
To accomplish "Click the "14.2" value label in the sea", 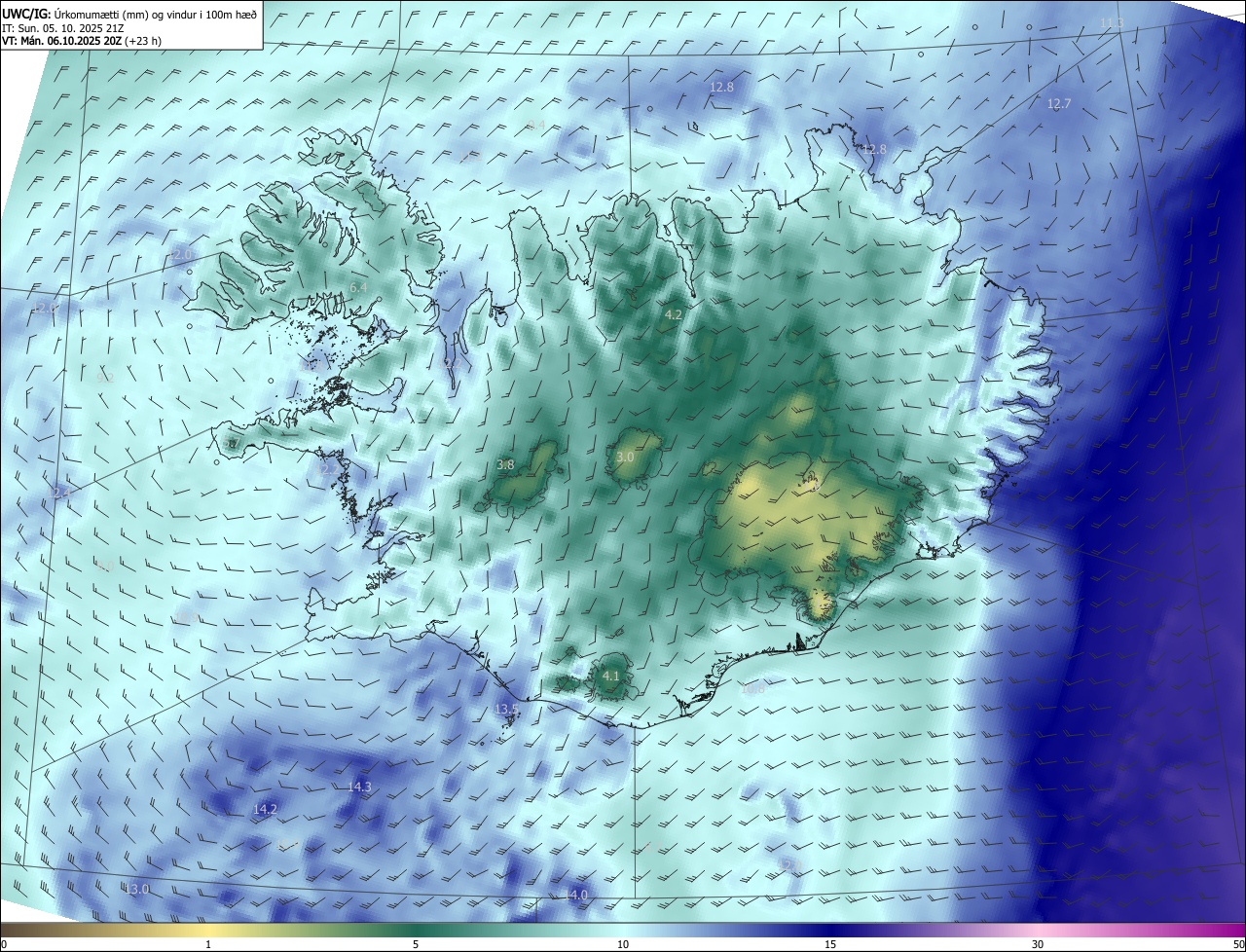I will [265, 809].
